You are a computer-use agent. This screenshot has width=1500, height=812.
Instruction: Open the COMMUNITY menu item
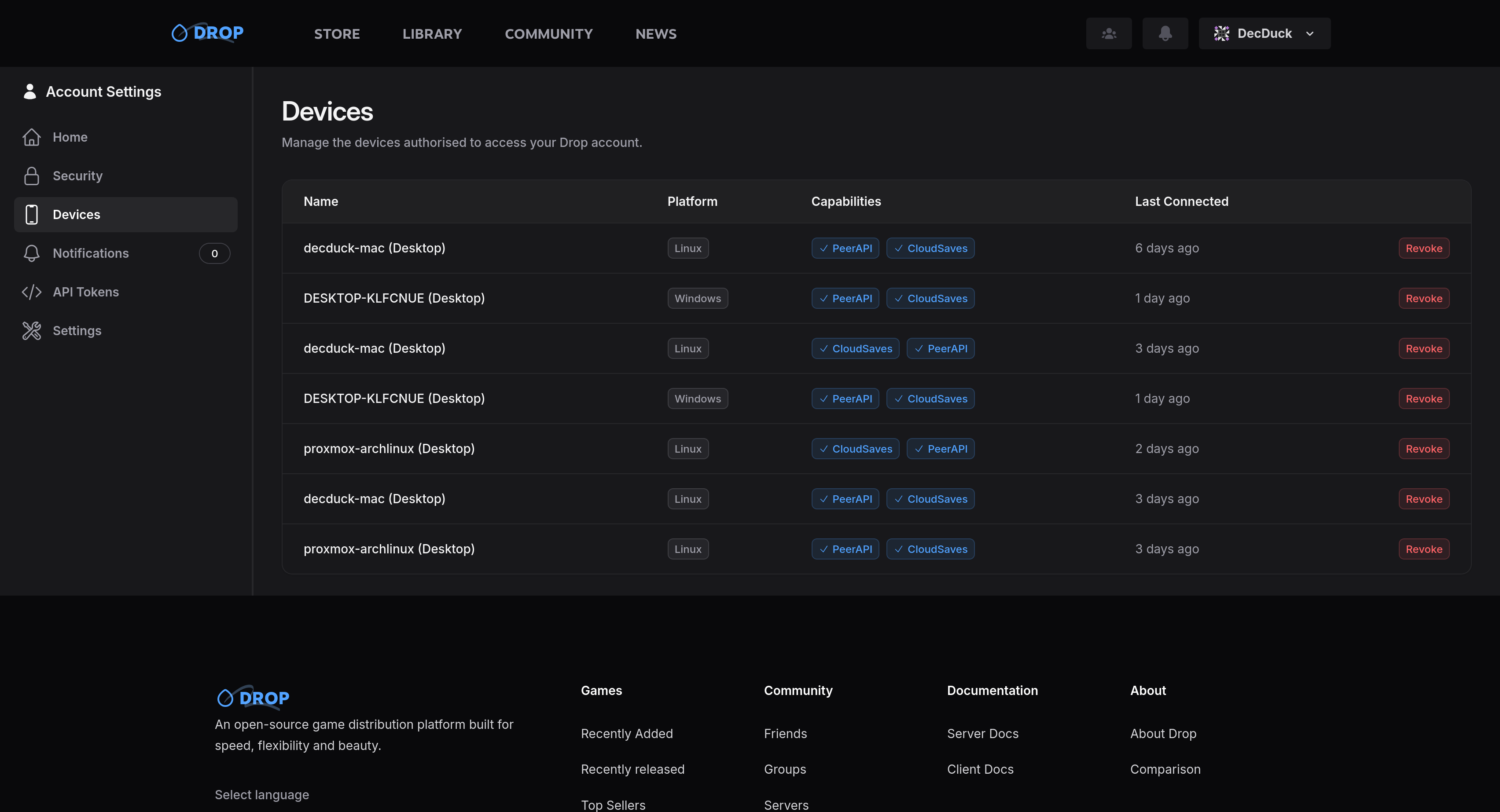pos(548,34)
